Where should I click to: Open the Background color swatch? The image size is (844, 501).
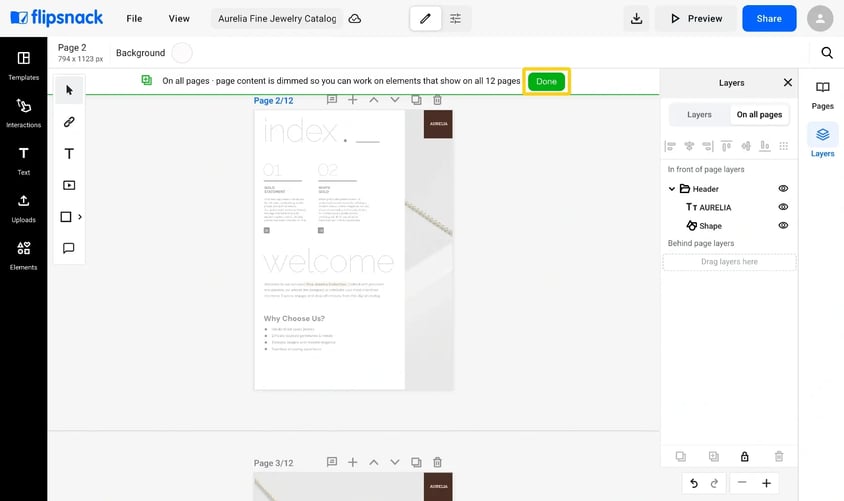tap(182, 53)
